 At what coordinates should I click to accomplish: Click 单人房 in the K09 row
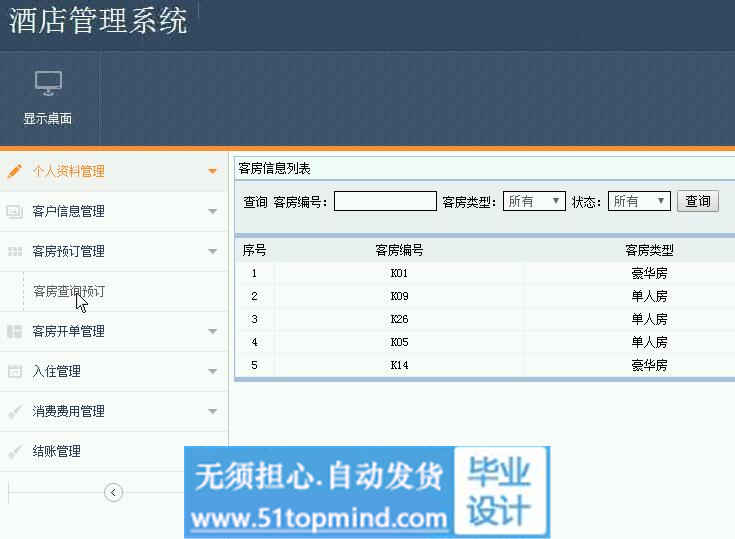tap(649, 296)
